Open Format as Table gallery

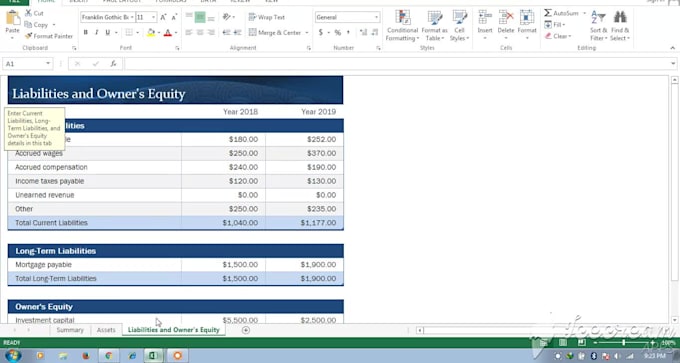click(x=434, y=26)
